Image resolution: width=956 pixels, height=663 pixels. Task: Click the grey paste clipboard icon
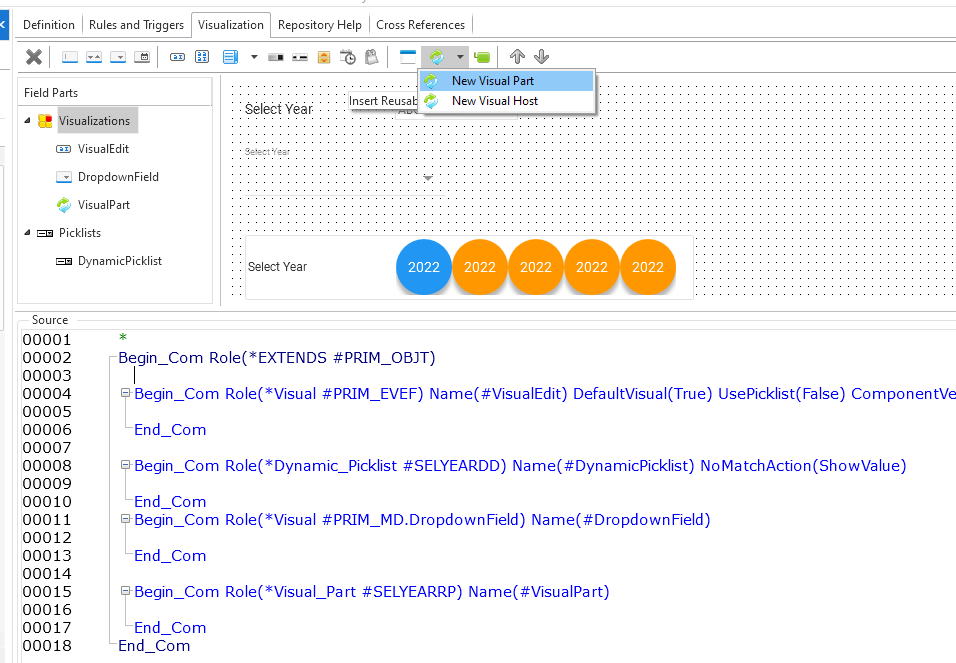tap(371, 57)
